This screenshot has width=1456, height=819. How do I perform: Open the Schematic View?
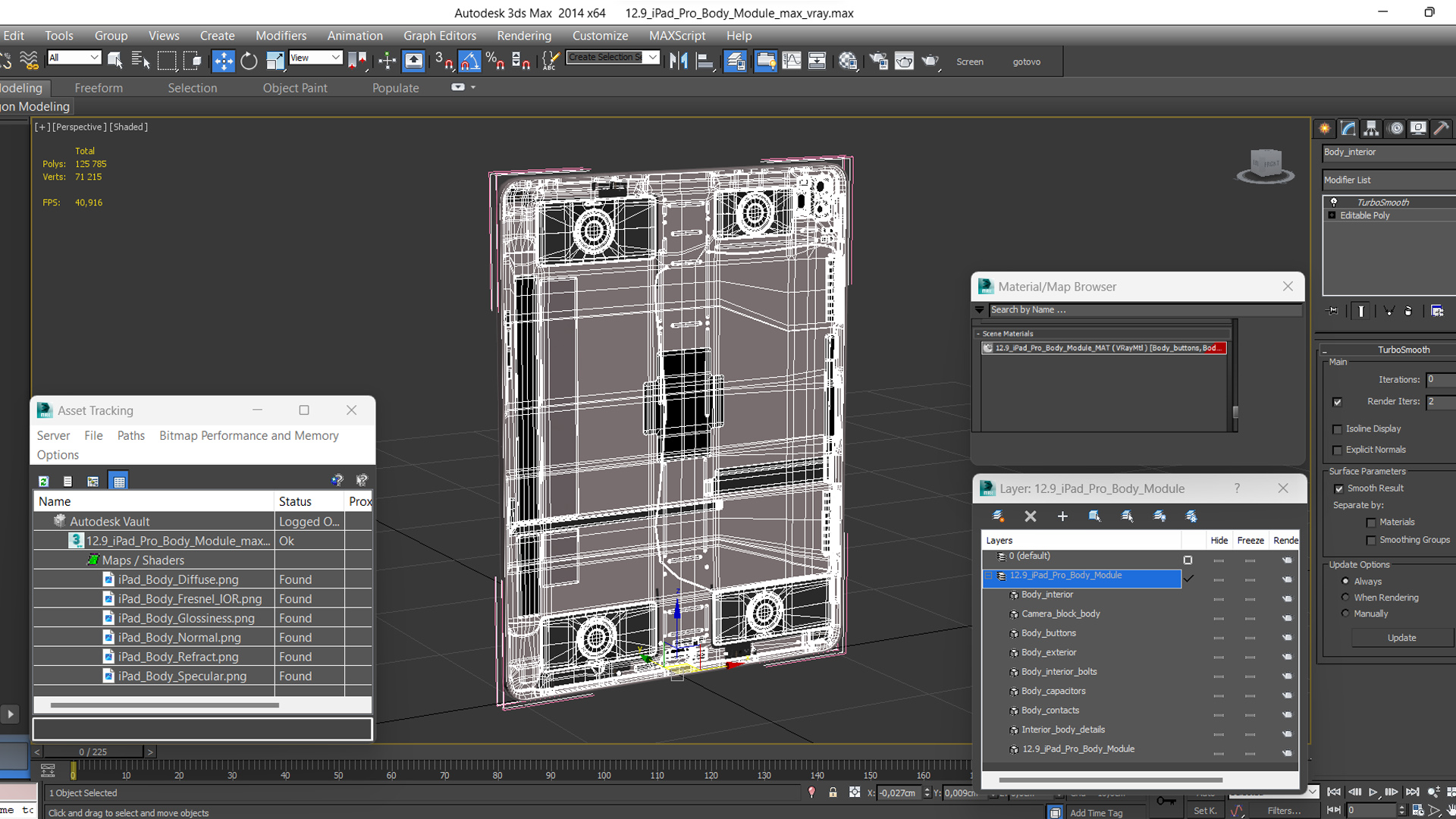(817, 61)
